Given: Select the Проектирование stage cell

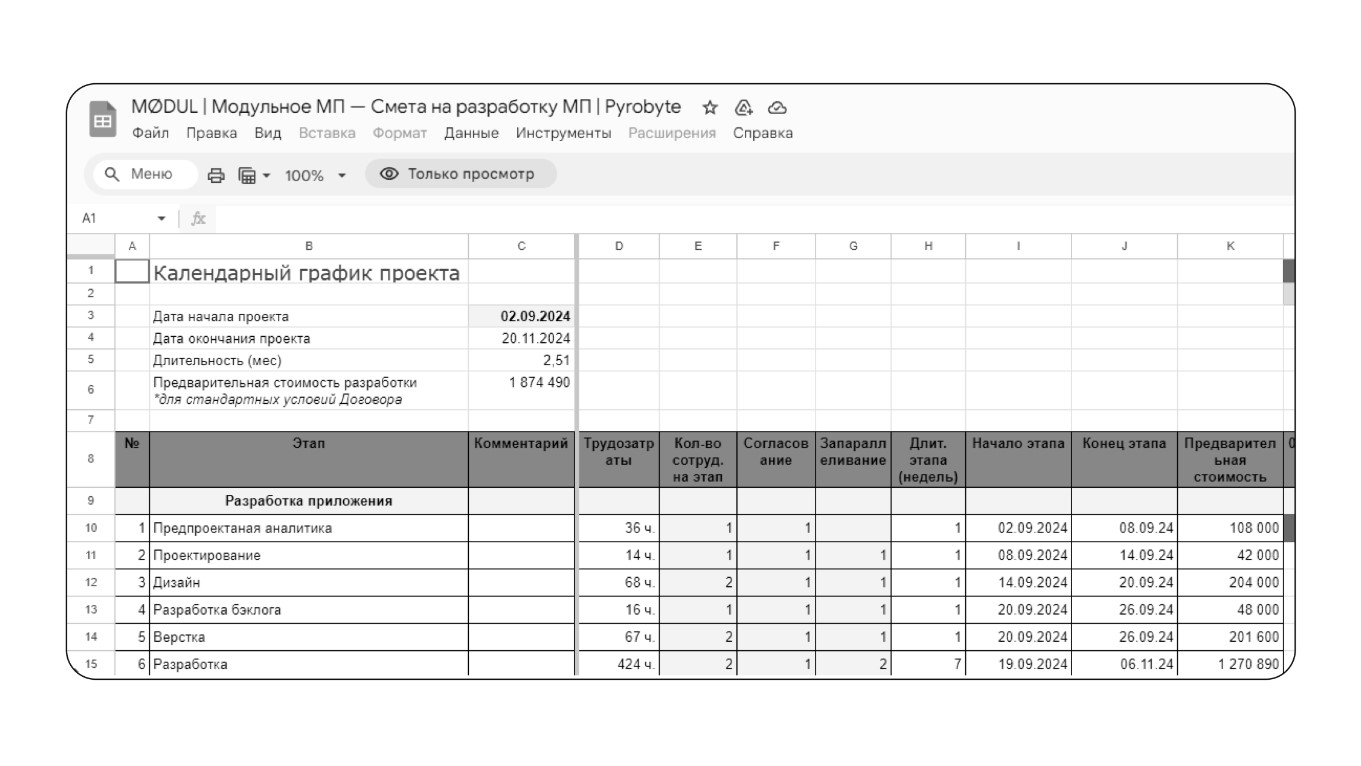Looking at the screenshot, I should (308, 555).
